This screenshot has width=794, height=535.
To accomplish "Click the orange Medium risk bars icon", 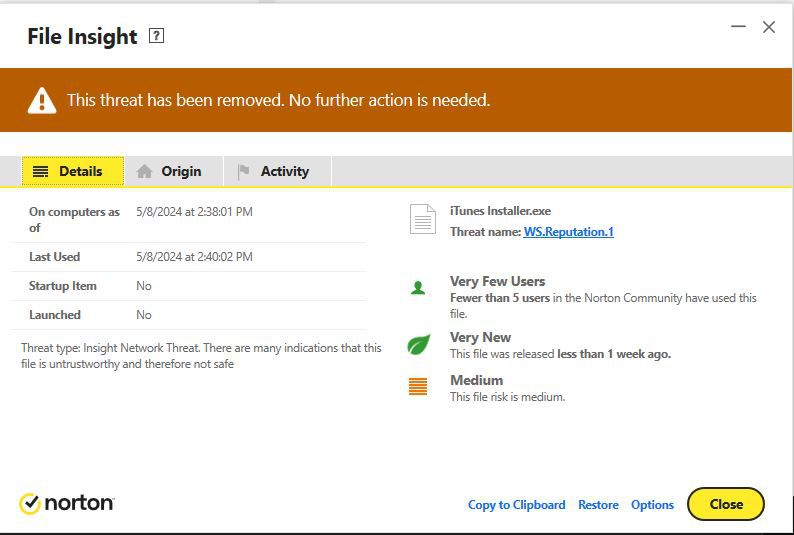I will tap(418, 387).
